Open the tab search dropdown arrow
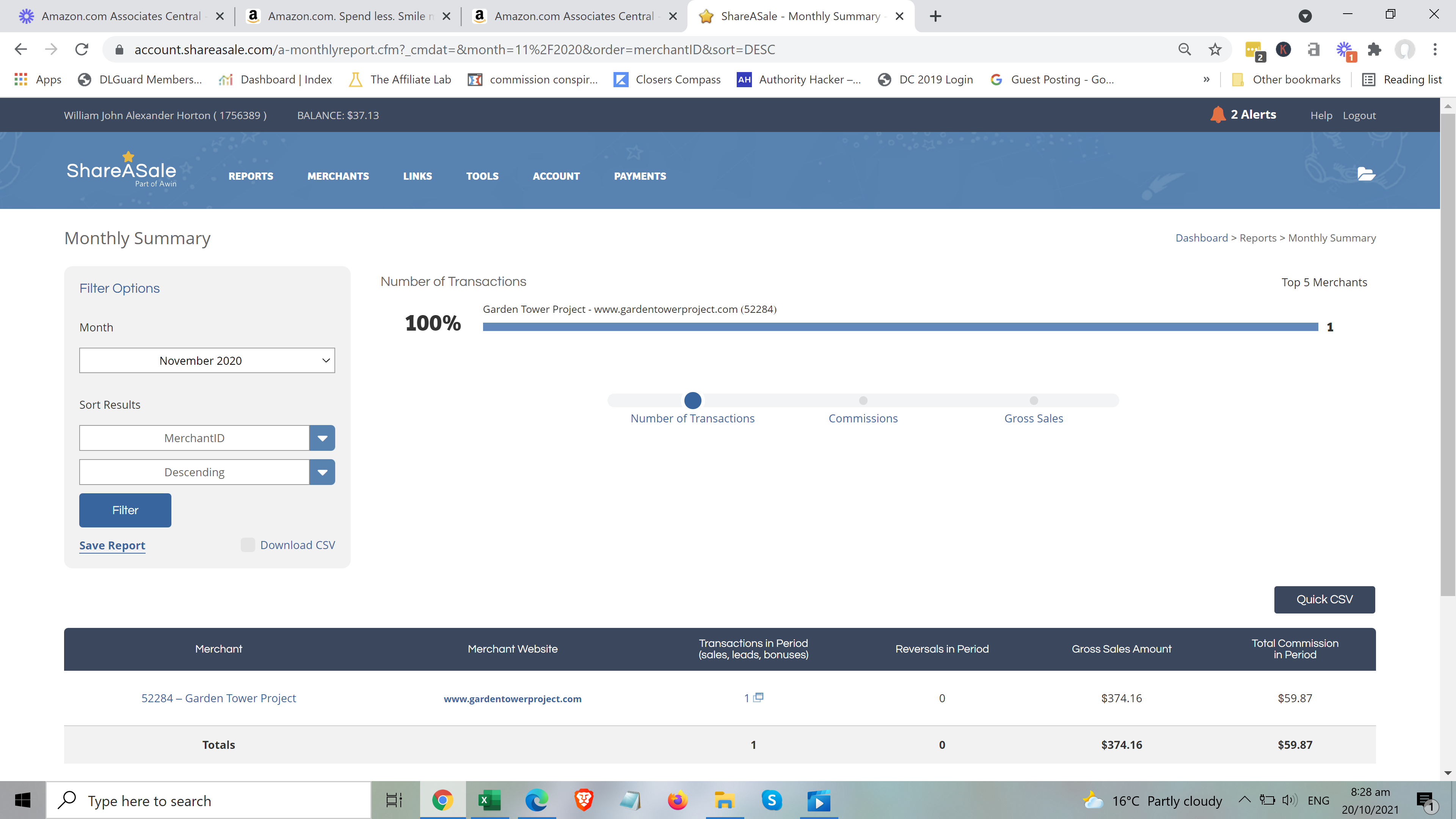 pos(1305,16)
